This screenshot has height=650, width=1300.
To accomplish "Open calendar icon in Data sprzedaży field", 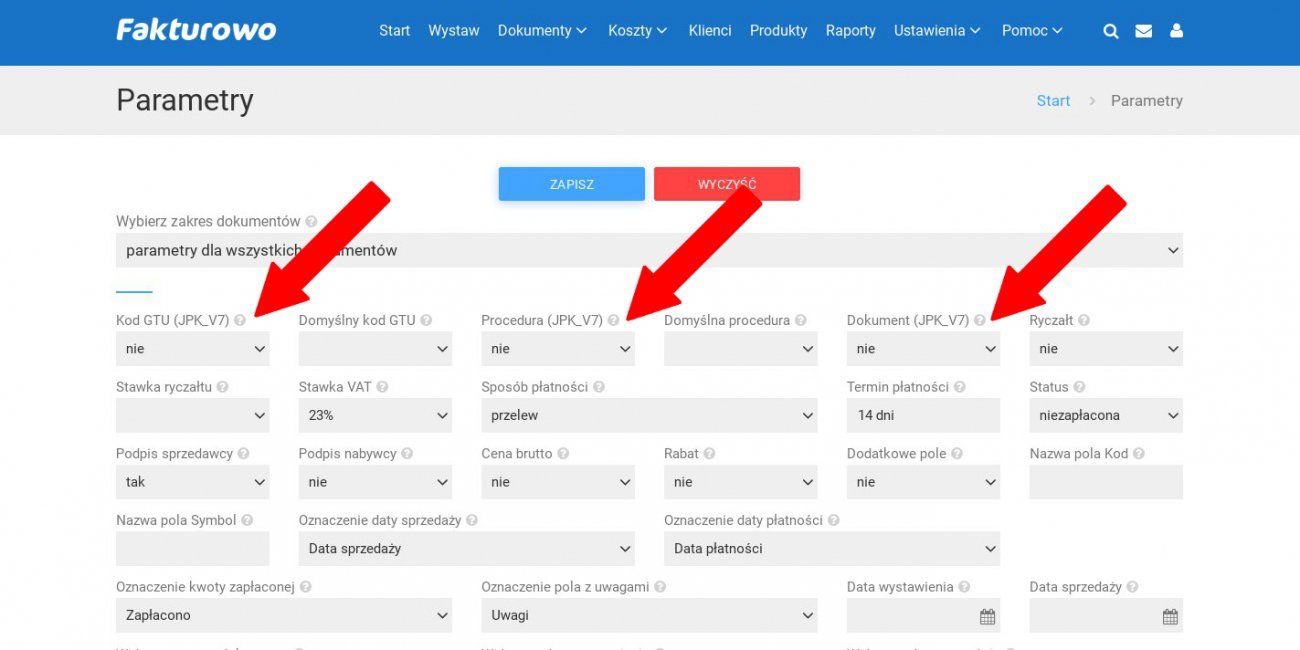I will click(x=1169, y=616).
